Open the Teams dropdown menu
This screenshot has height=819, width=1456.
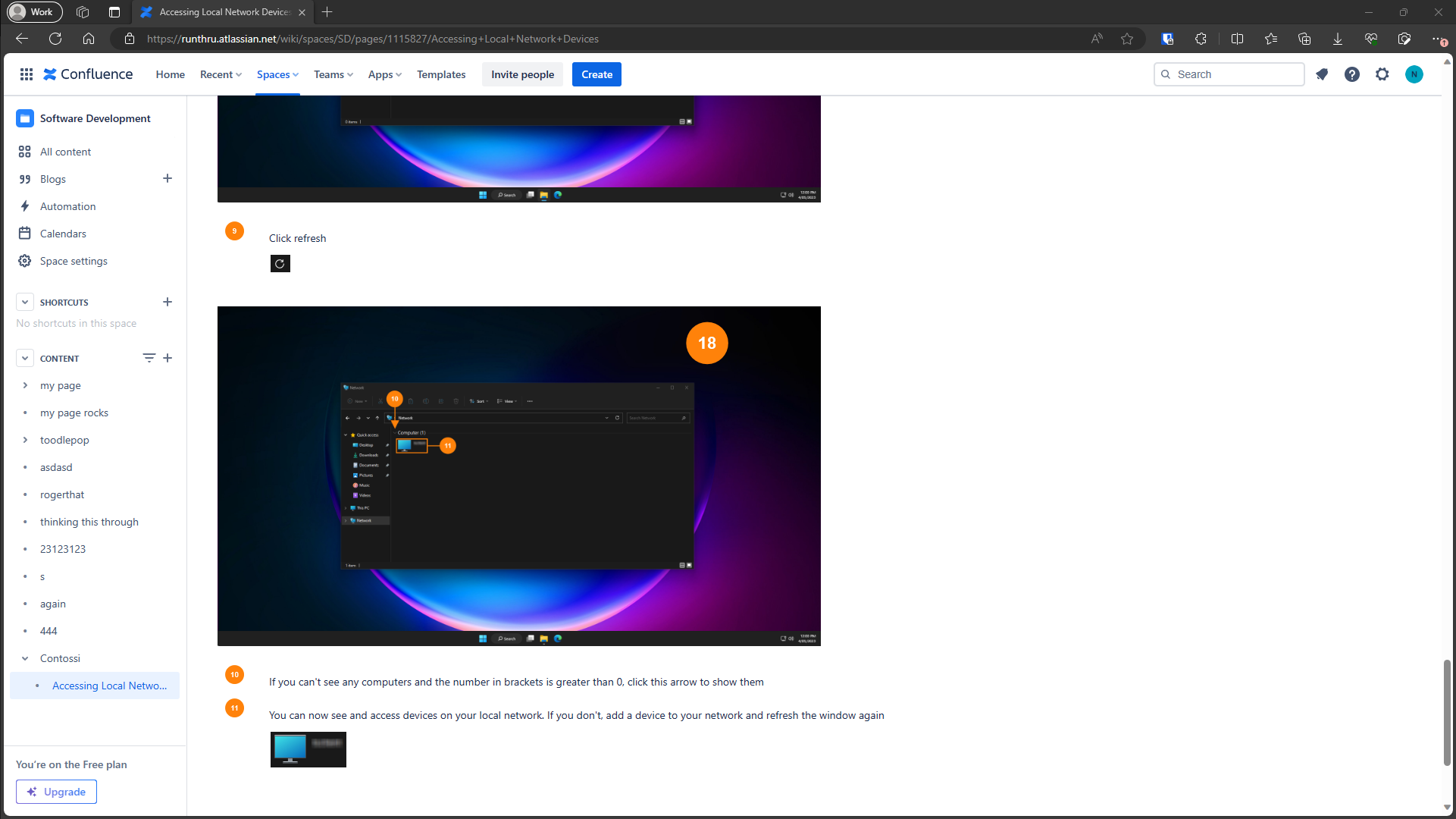coord(333,74)
